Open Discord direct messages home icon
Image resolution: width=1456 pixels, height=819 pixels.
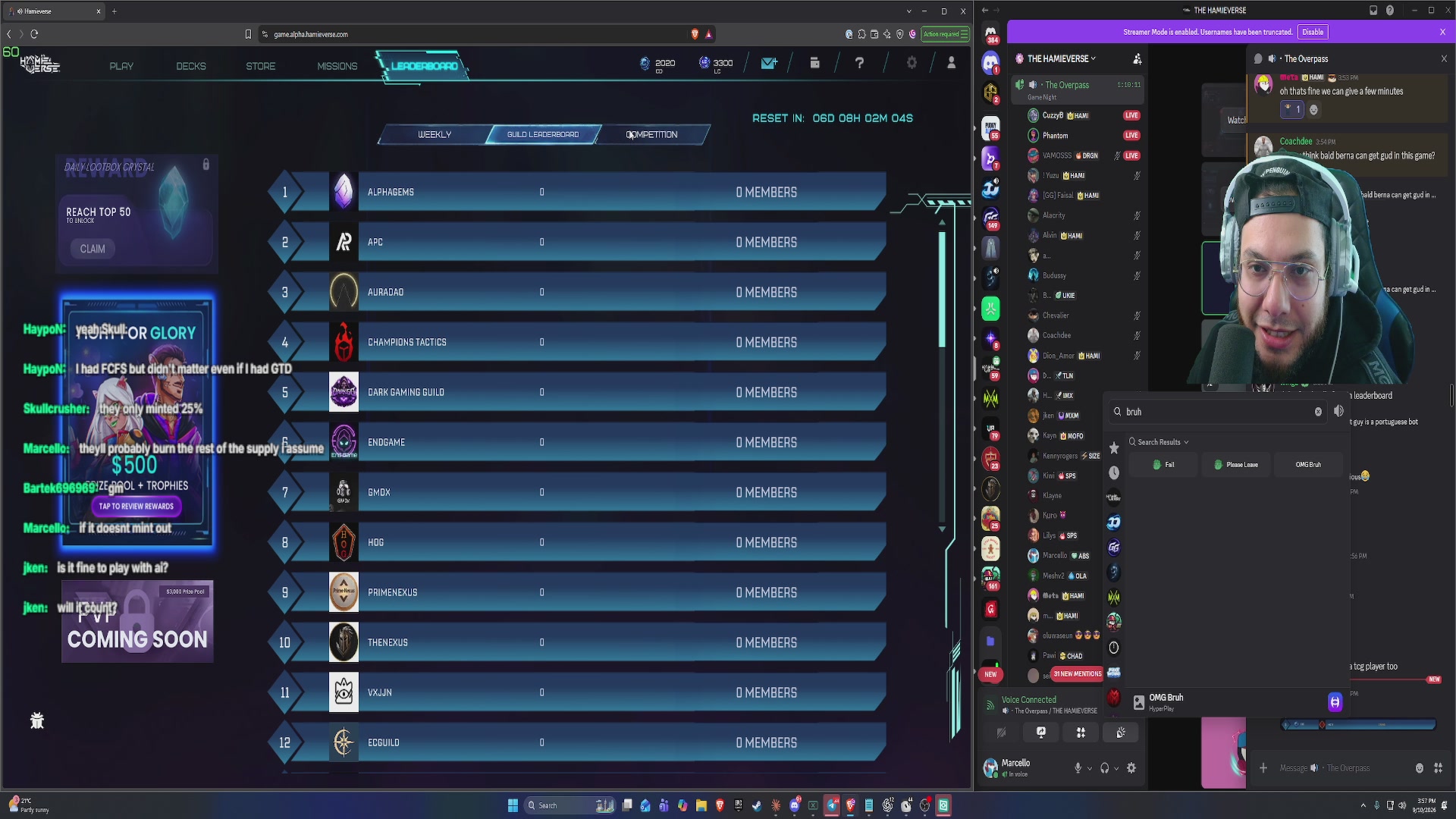point(990,33)
